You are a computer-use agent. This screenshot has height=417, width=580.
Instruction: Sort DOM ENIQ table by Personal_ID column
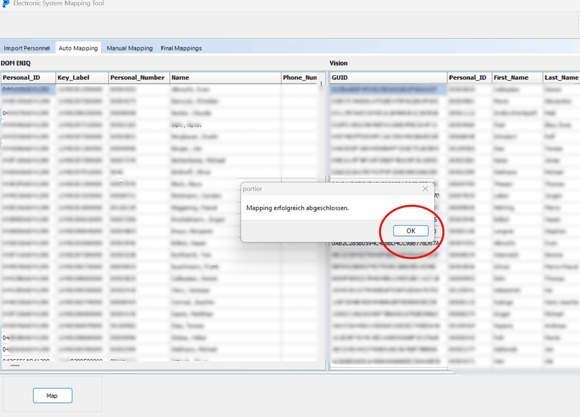[x=28, y=77]
